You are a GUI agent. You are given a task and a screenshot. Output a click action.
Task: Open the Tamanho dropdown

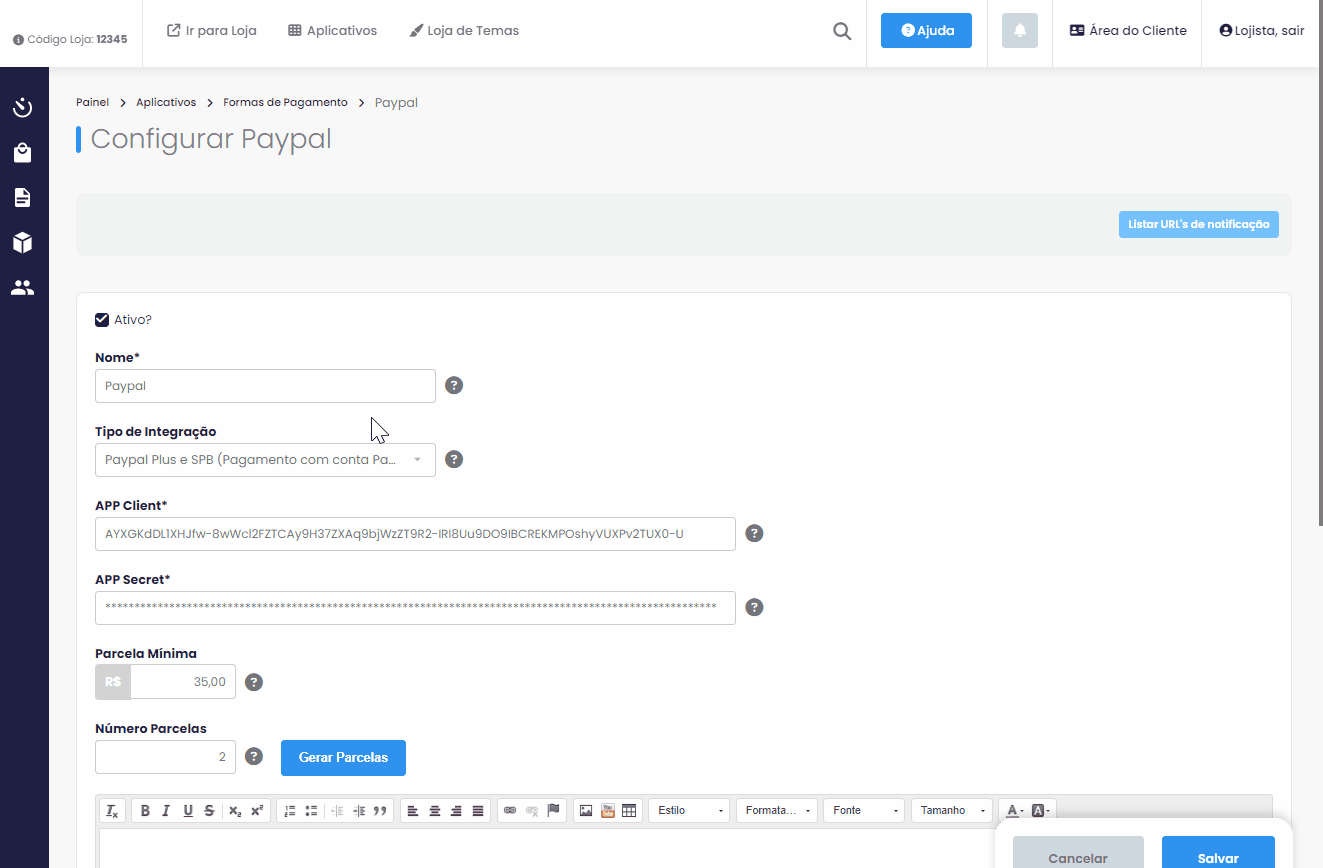click(953, 810)
